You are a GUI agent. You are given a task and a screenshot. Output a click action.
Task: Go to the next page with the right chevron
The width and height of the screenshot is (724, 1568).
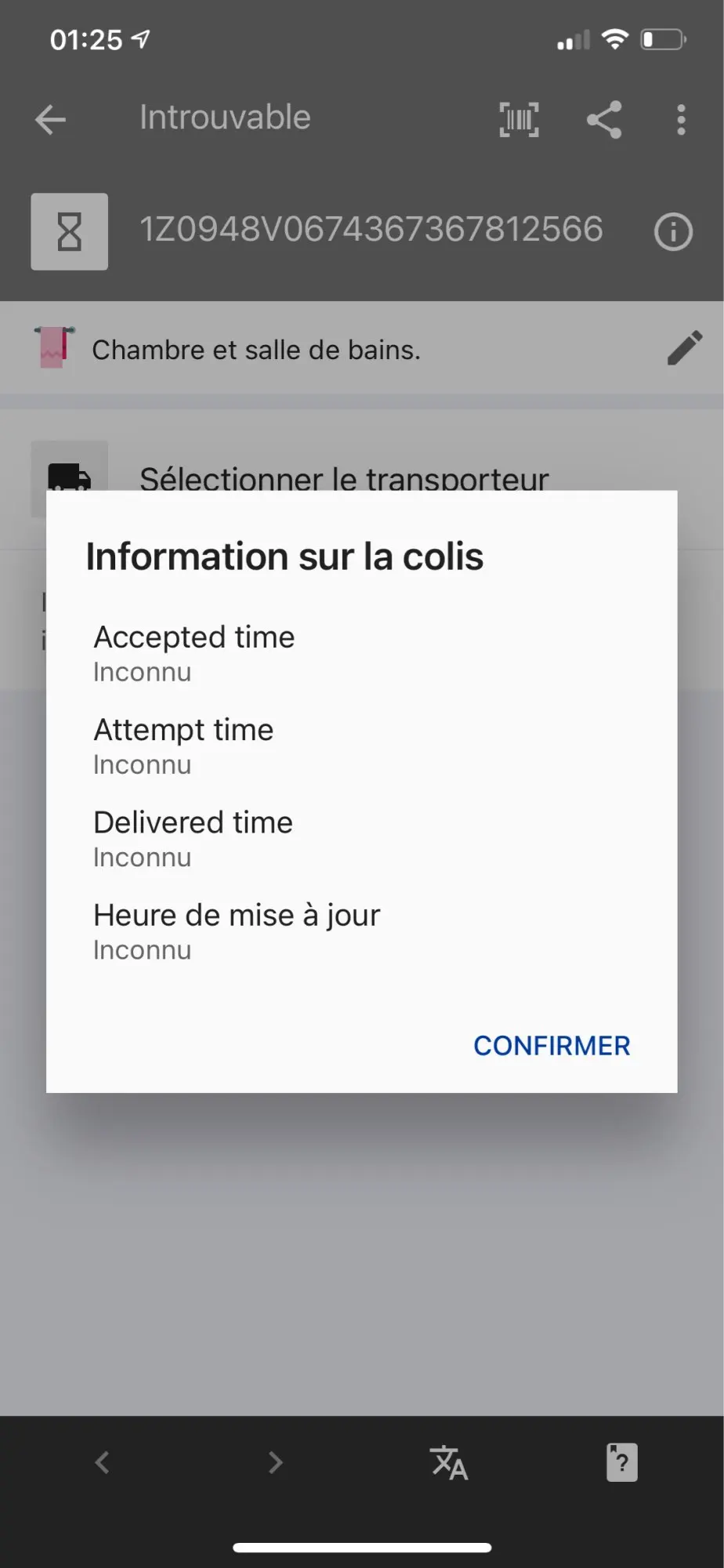pyautogui.click(x=275, y=1463)
